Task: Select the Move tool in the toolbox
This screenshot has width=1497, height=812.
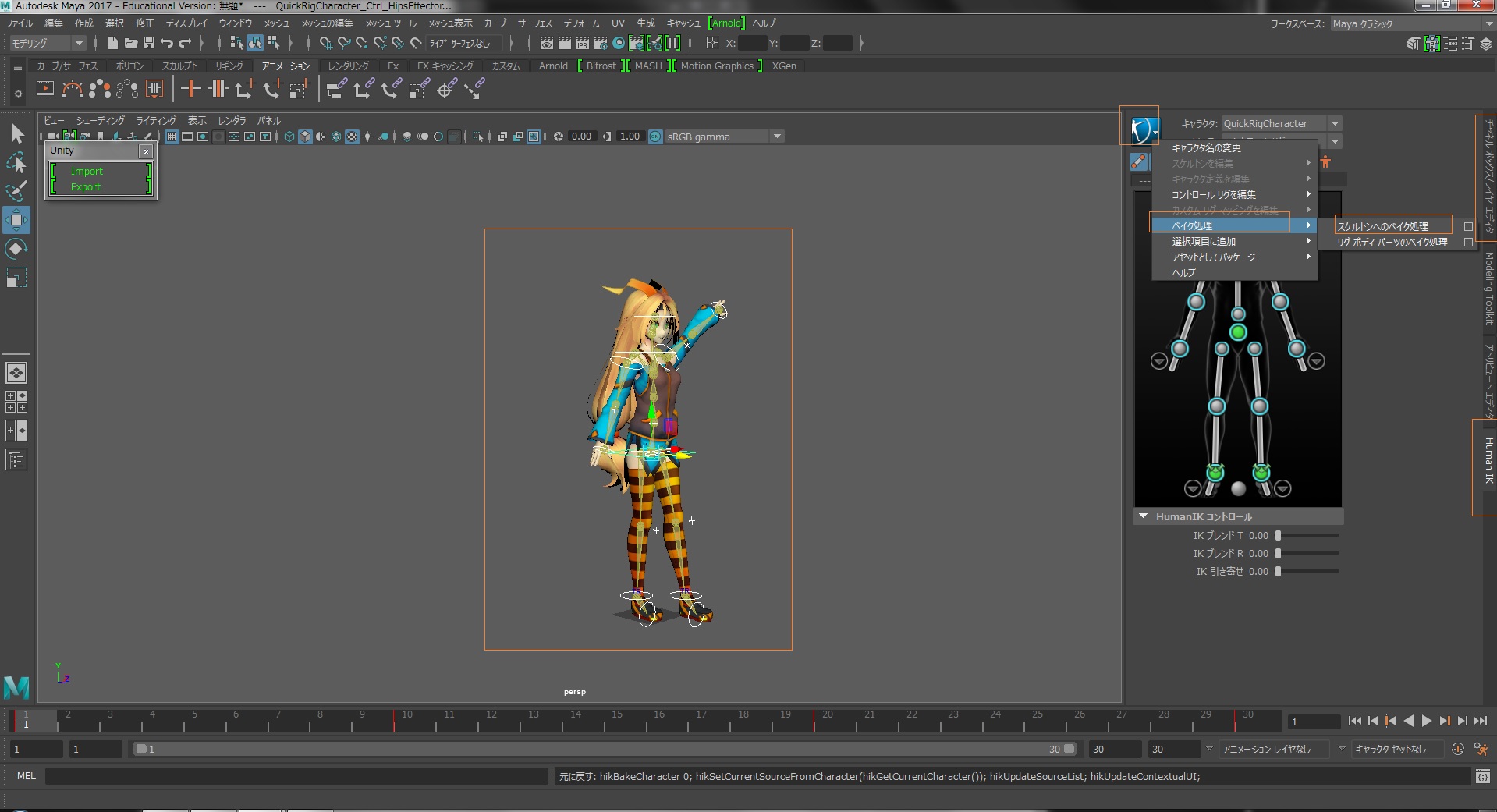Action: (x=16, y=220)
